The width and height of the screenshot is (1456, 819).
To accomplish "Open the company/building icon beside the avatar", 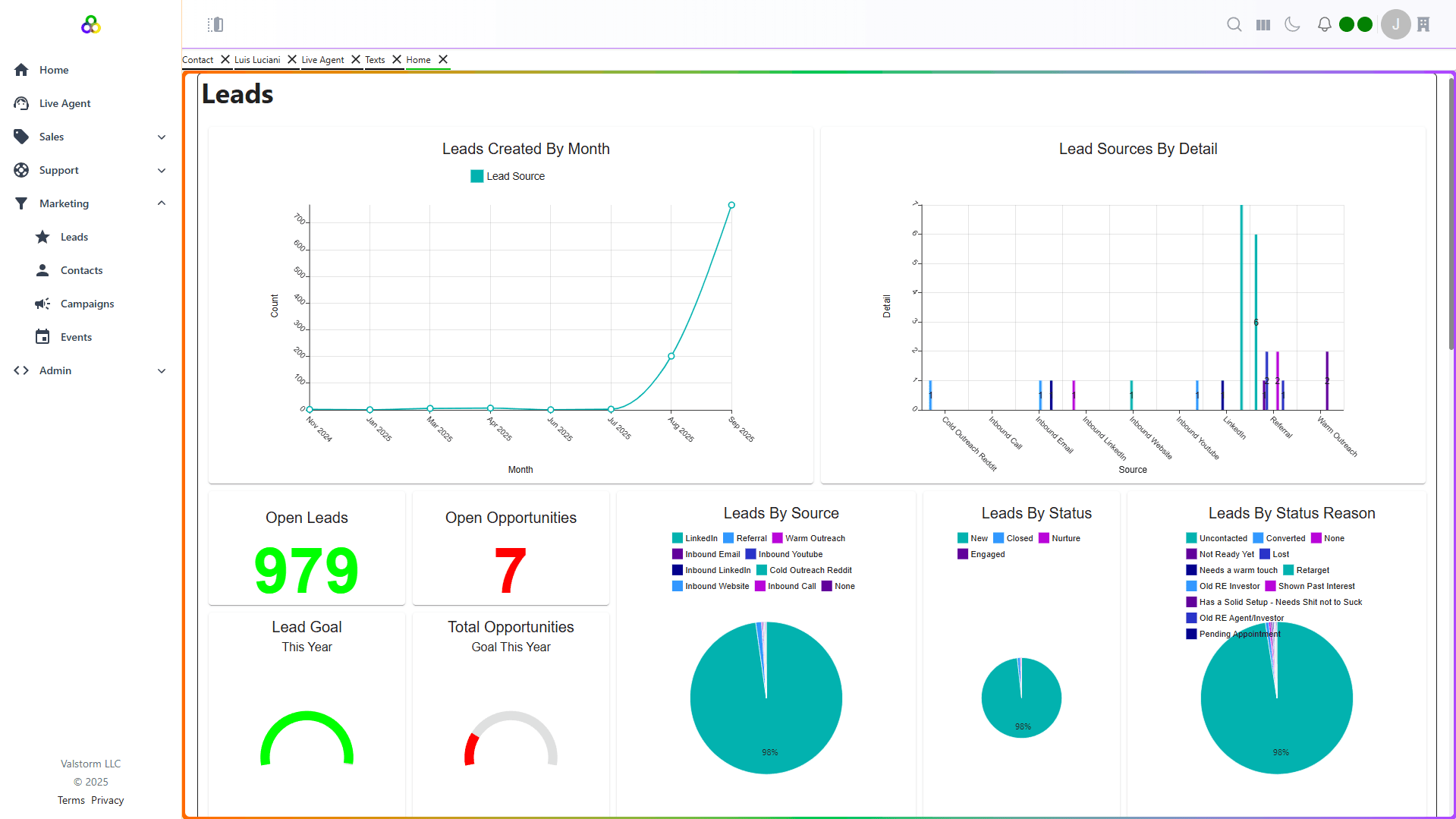I will click(1423, 24).
